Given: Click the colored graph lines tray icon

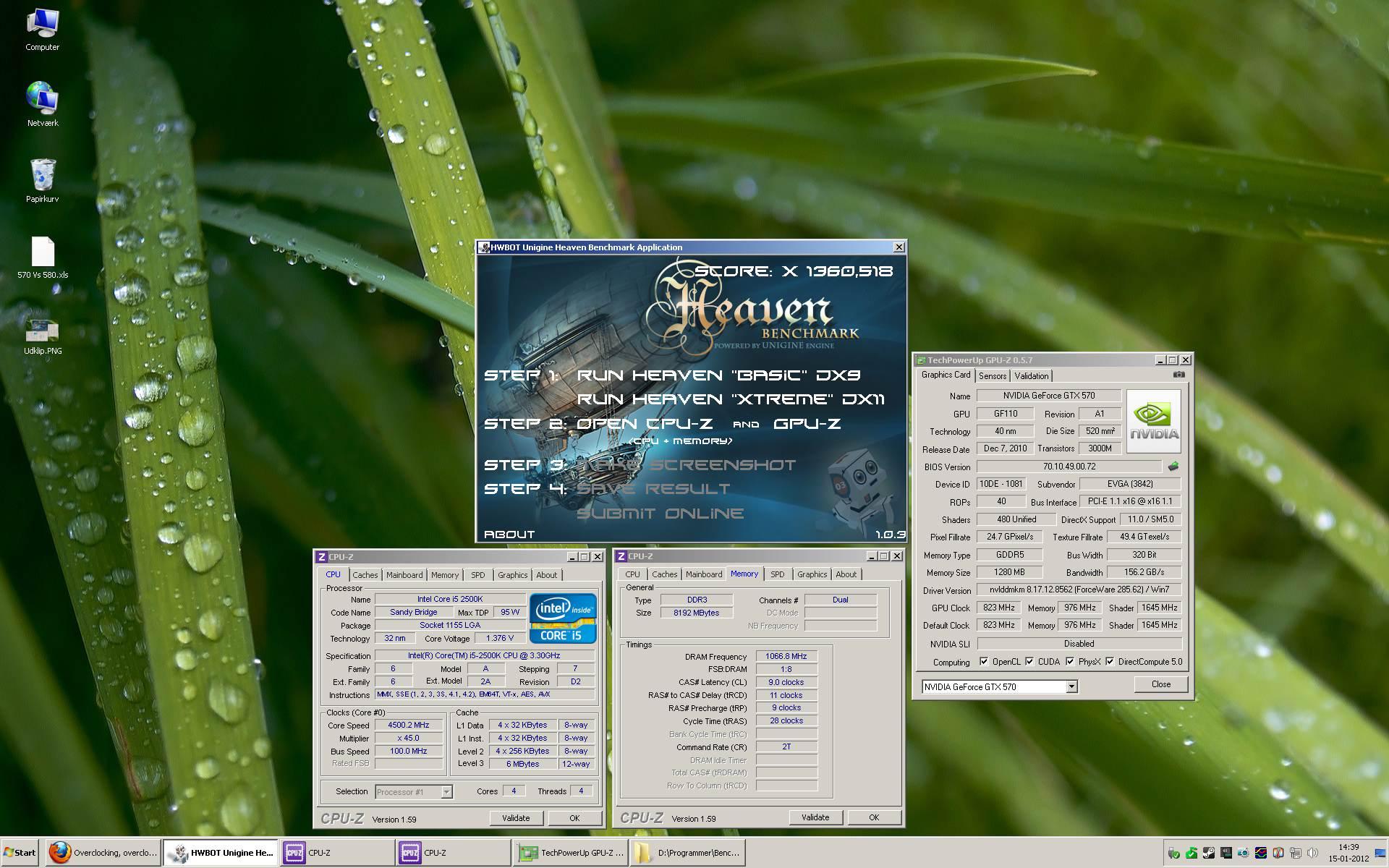Looking at the screenshot, I should 1261,853.
